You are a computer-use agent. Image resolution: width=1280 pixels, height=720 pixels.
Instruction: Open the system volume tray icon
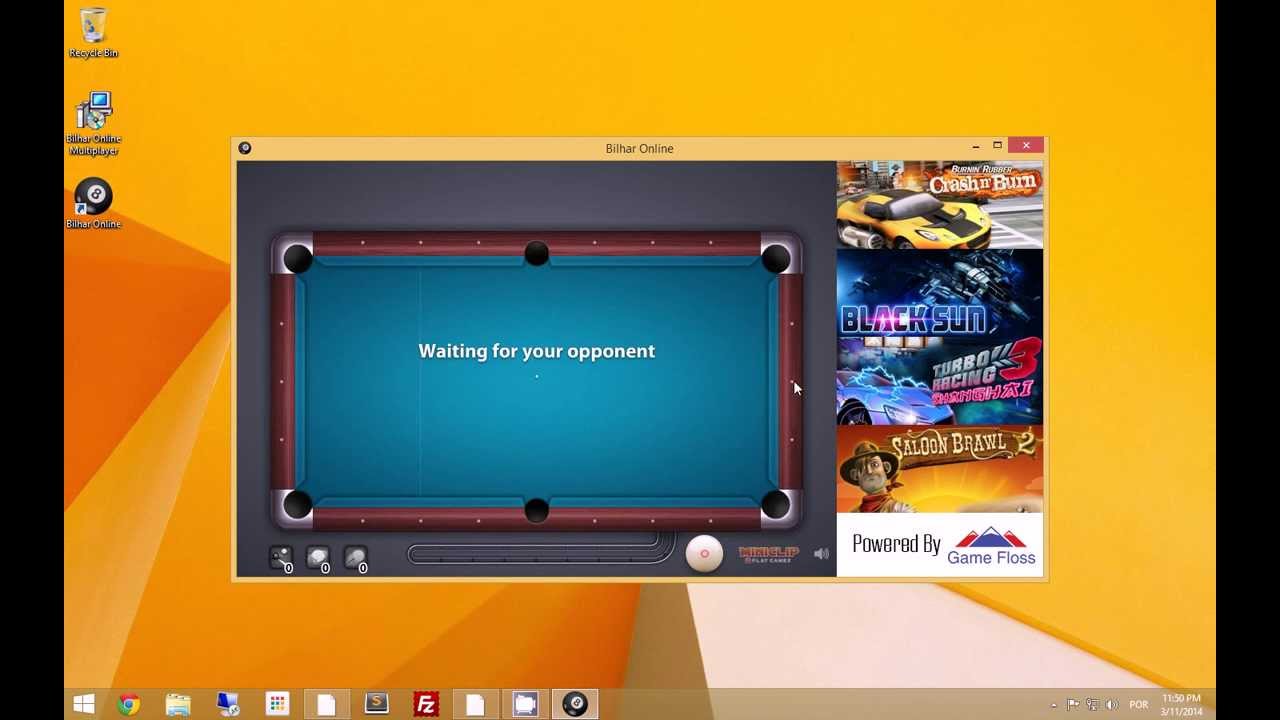1111,705
